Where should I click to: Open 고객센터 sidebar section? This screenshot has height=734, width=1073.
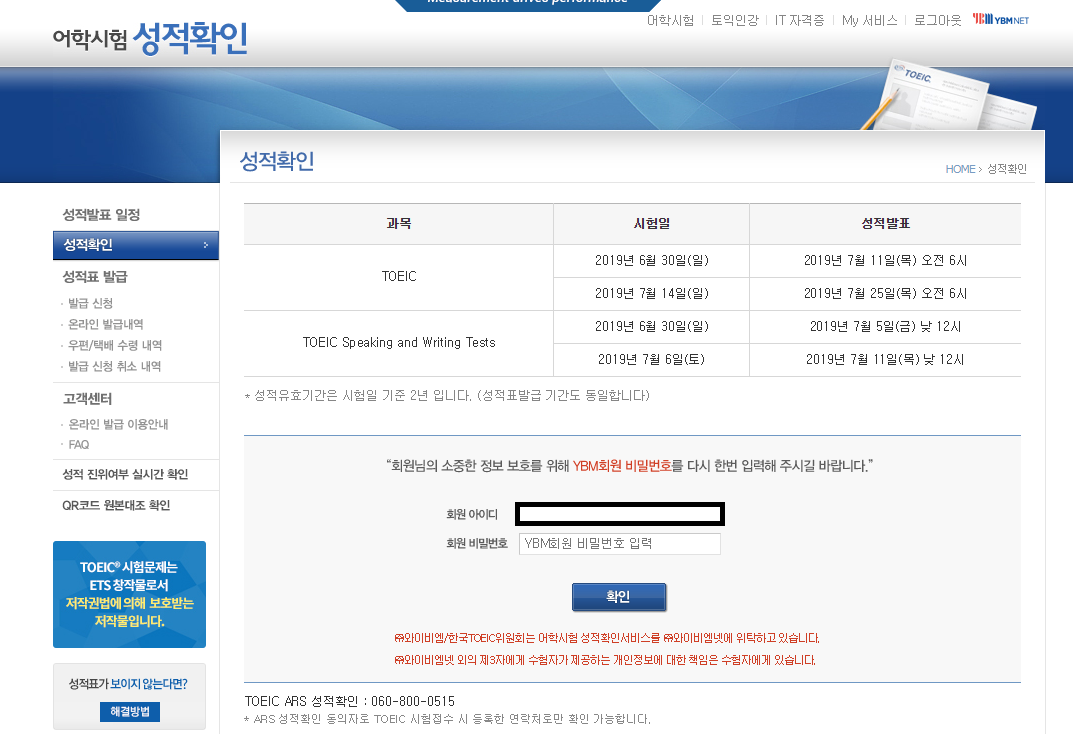(x=88, y=399)
